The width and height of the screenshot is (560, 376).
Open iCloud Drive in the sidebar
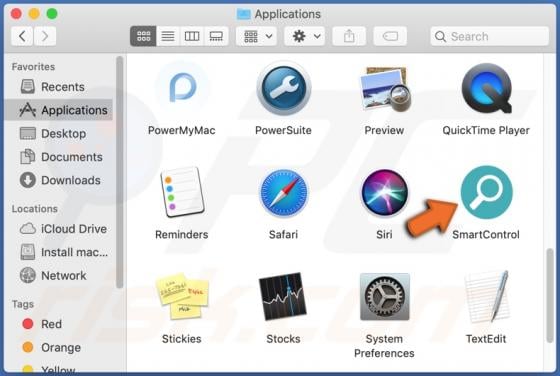coord(59,229)
